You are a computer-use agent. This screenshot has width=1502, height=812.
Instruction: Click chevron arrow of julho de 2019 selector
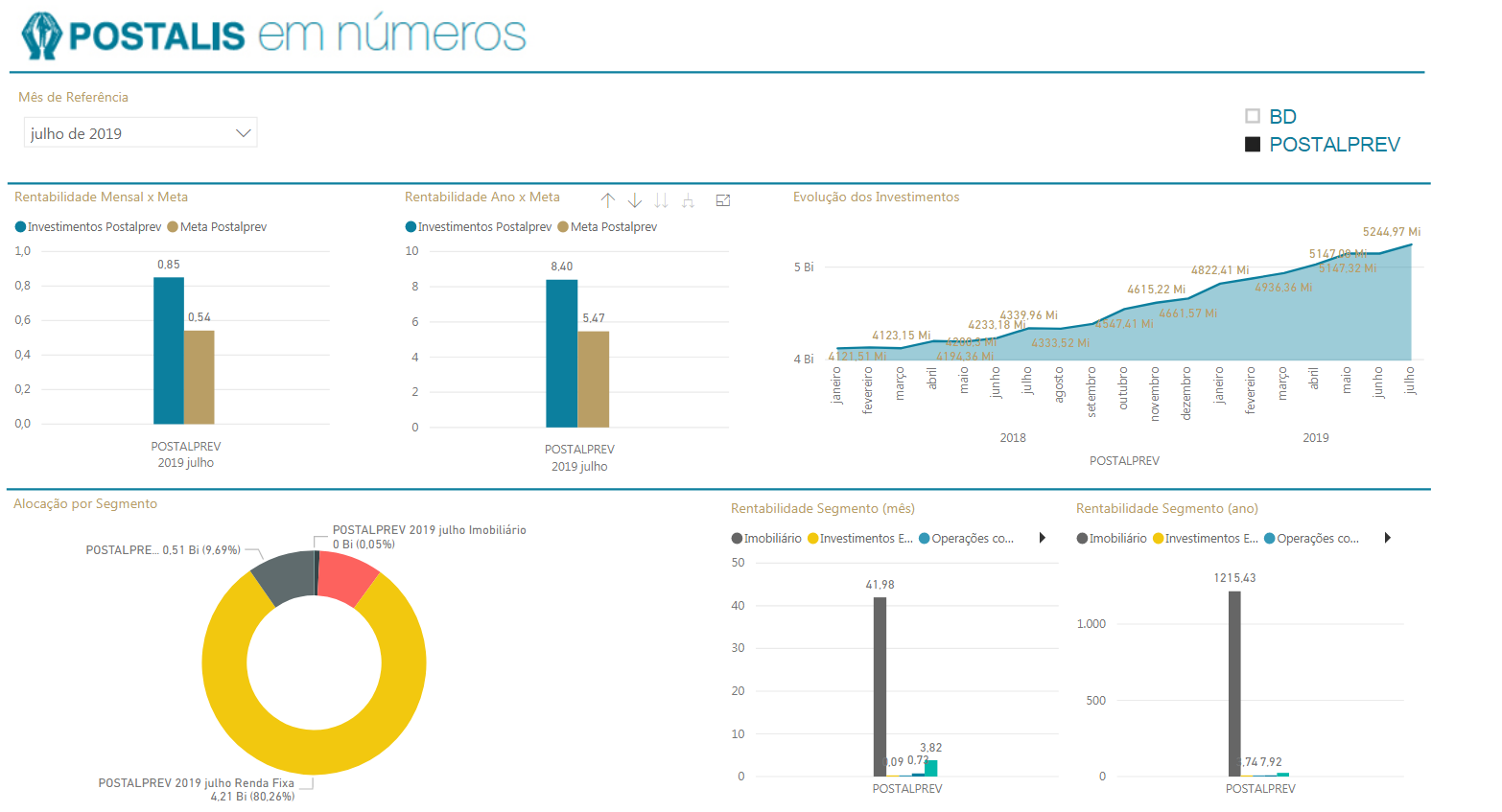[x=244, y=133]
